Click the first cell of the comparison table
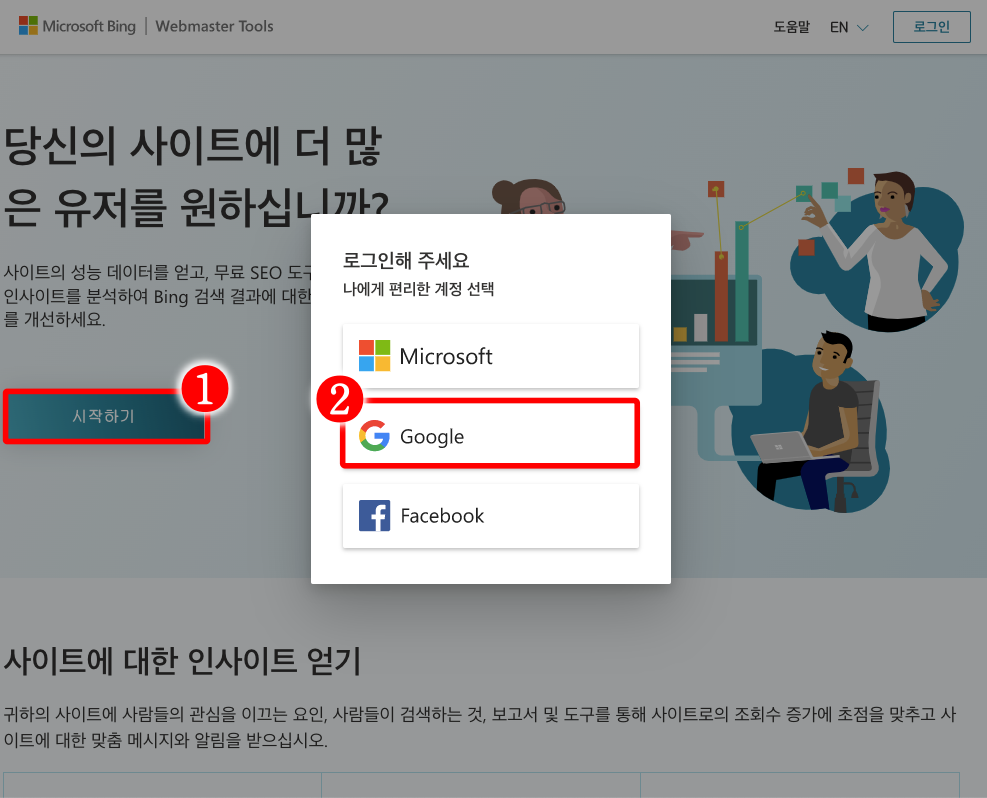The image size is (987, 798). pyautogui.click(x=165, y=790)
